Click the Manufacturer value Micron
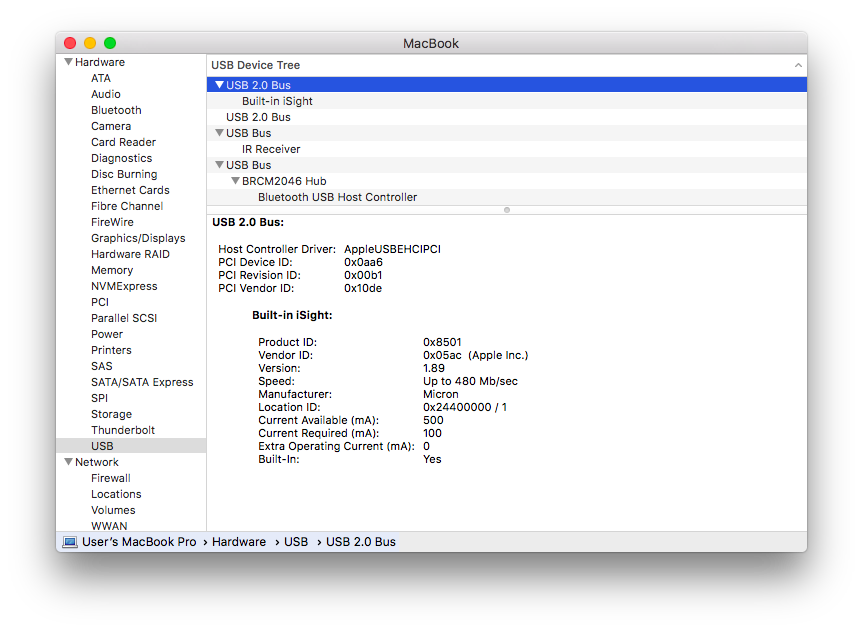 [x=440, y=394]
